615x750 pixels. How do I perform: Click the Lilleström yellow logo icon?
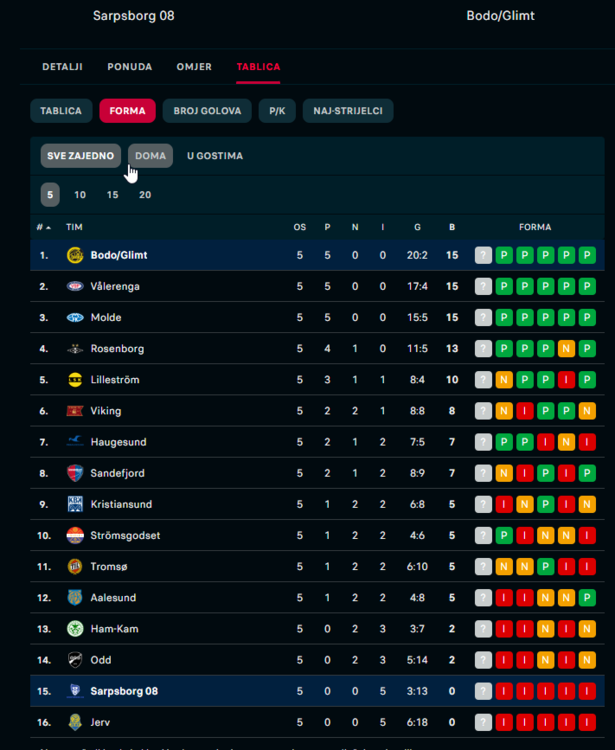(75, 380)
